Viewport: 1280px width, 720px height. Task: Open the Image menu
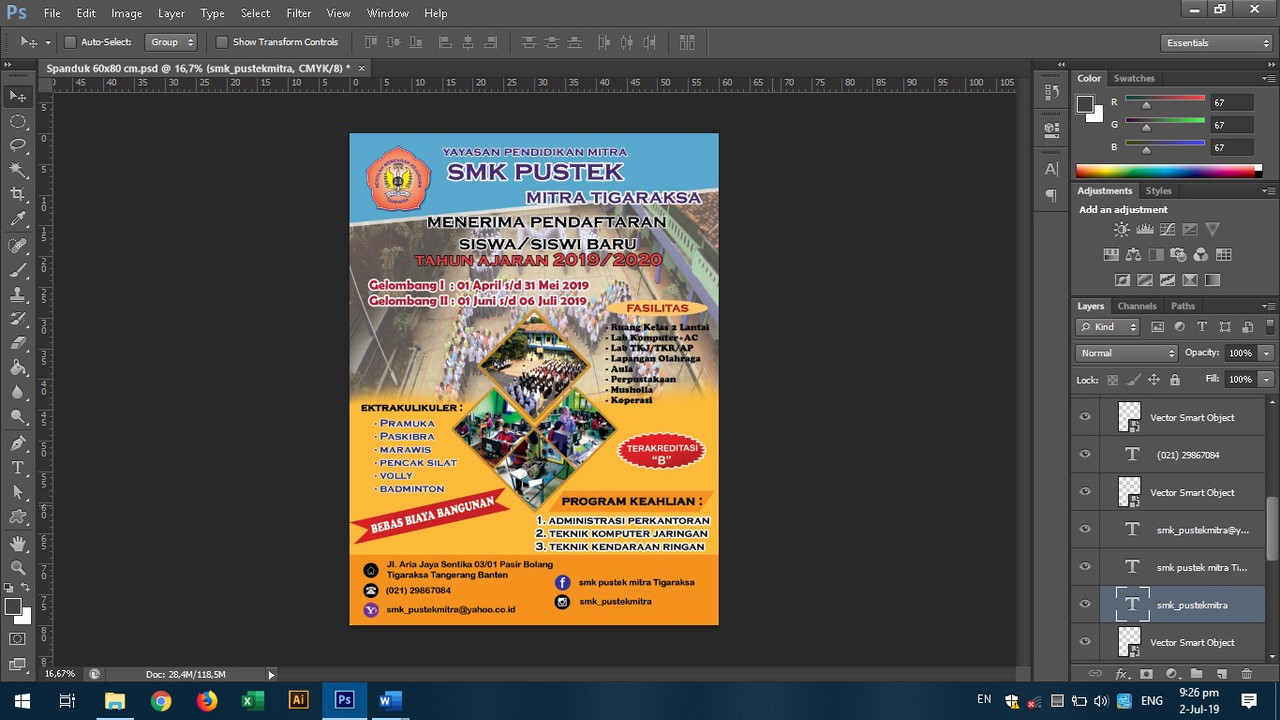pyautogui.click(x=126, y=13)
